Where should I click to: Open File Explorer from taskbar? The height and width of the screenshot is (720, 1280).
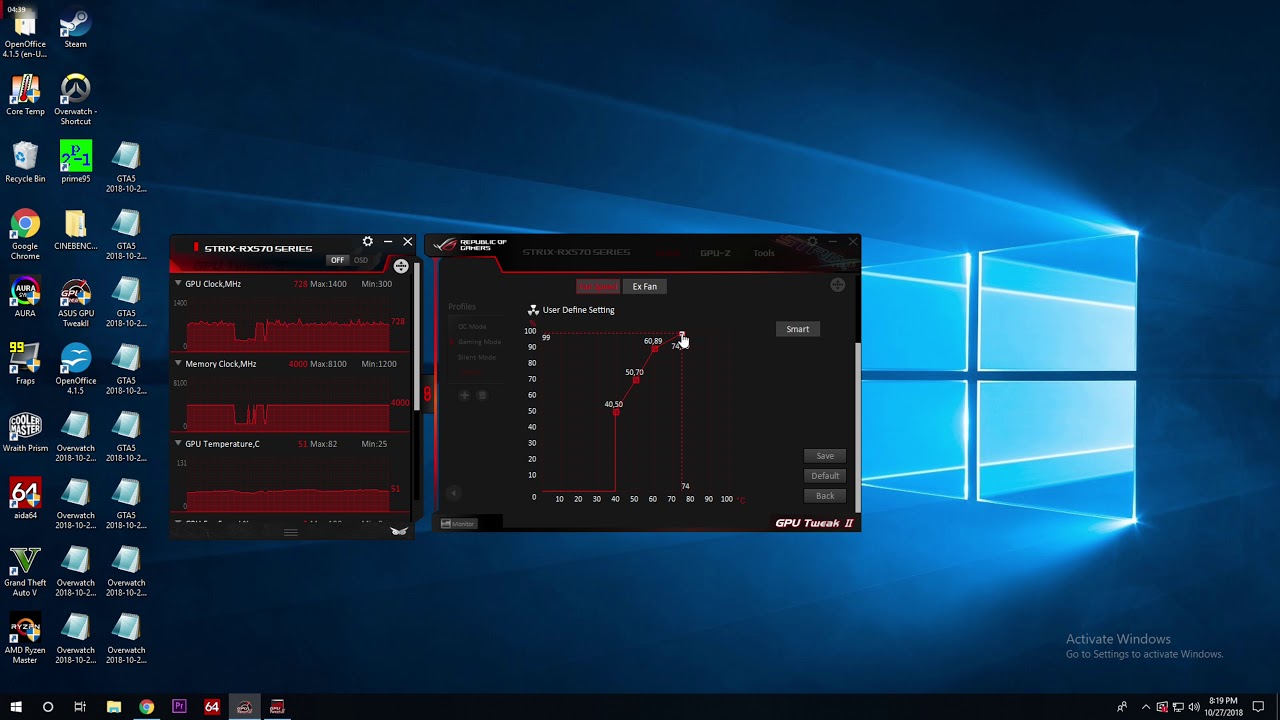coord(114,707)
